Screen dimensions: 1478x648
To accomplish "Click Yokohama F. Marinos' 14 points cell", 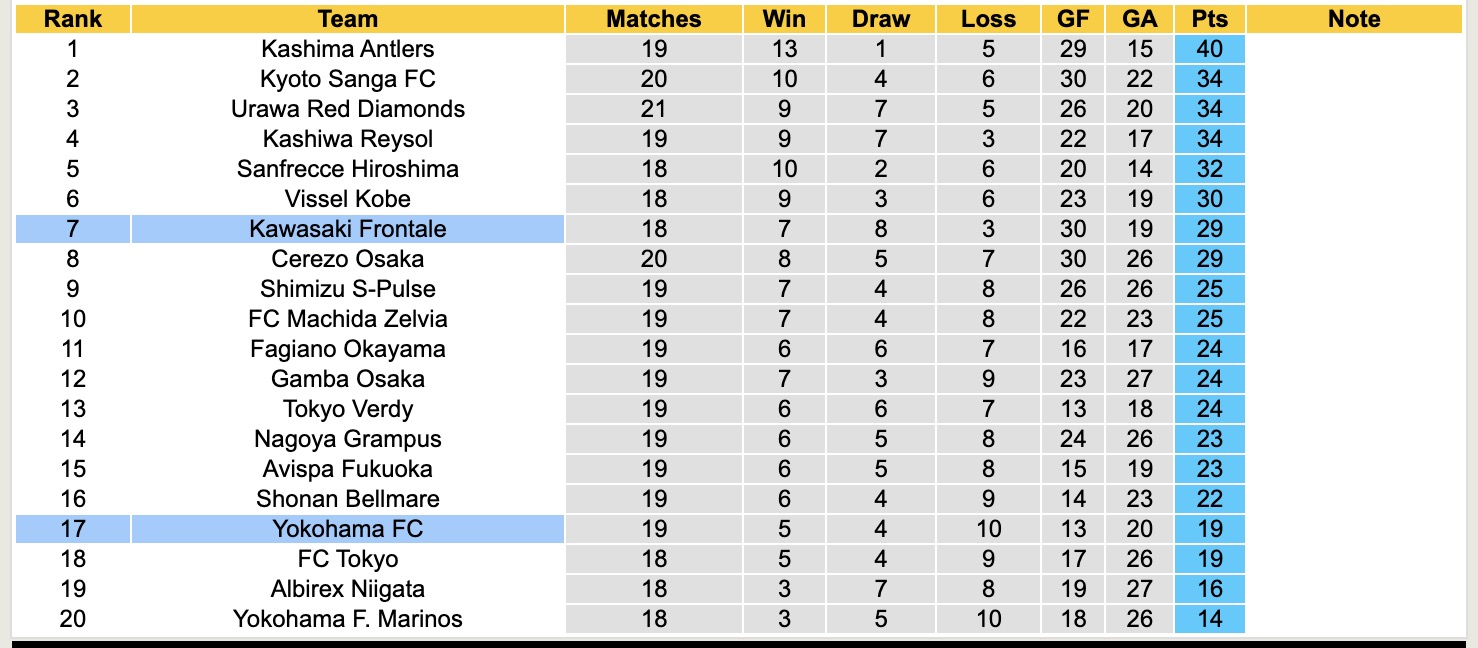I will tap(1209, 619).
